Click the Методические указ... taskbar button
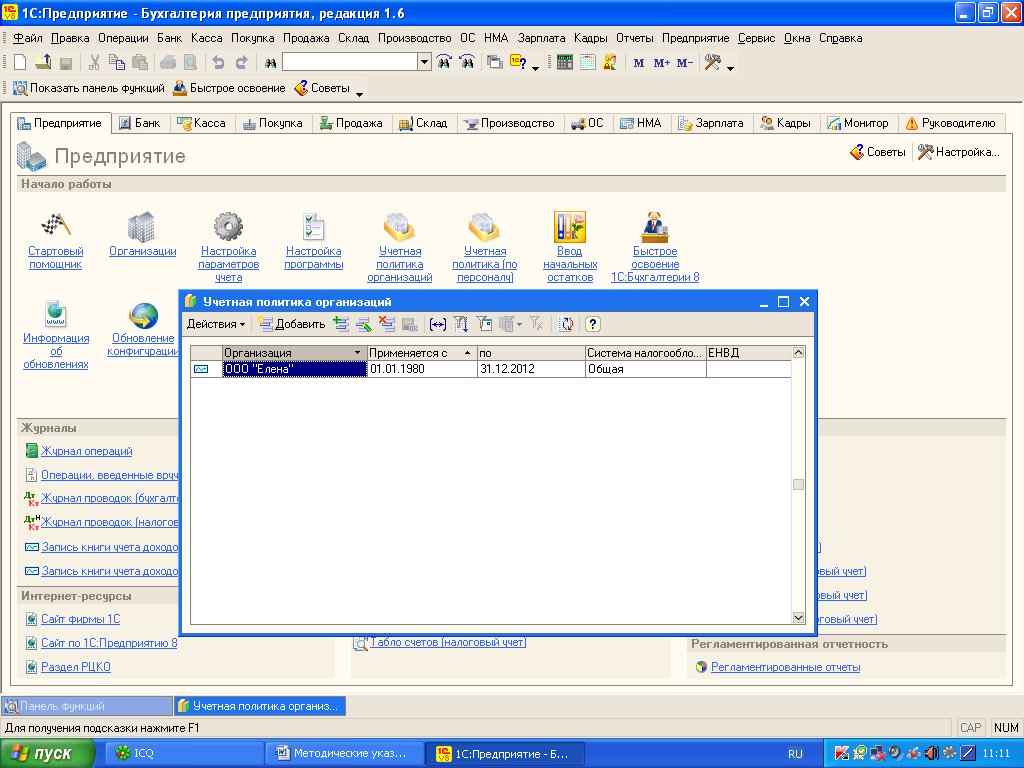This screenshot has height=768, width=1024. coord(344,753)
